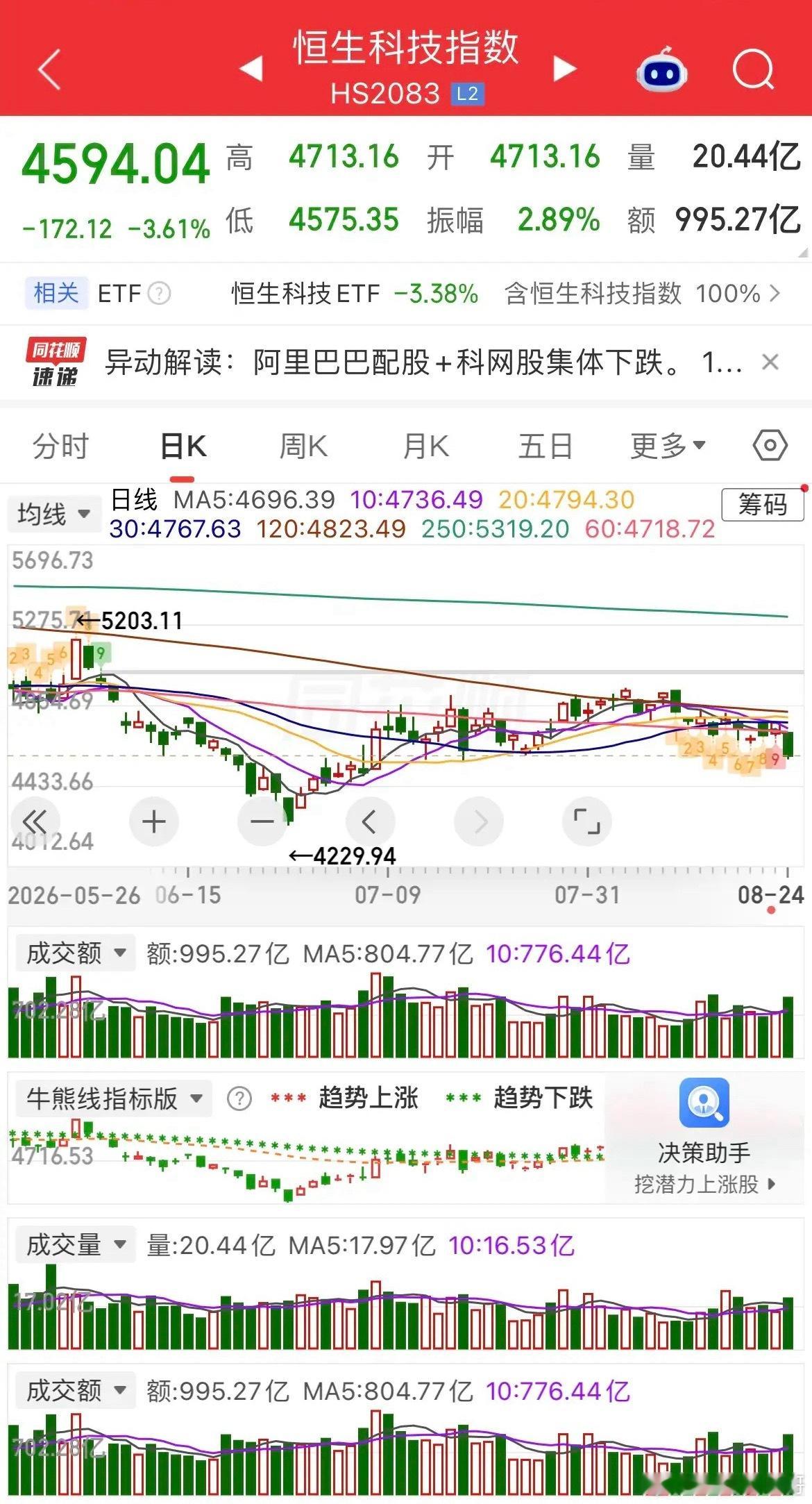Tap MA 250:5319.20 value
Screen dimensions: 812x1504
pyautogui.click(x=496, y=528)
